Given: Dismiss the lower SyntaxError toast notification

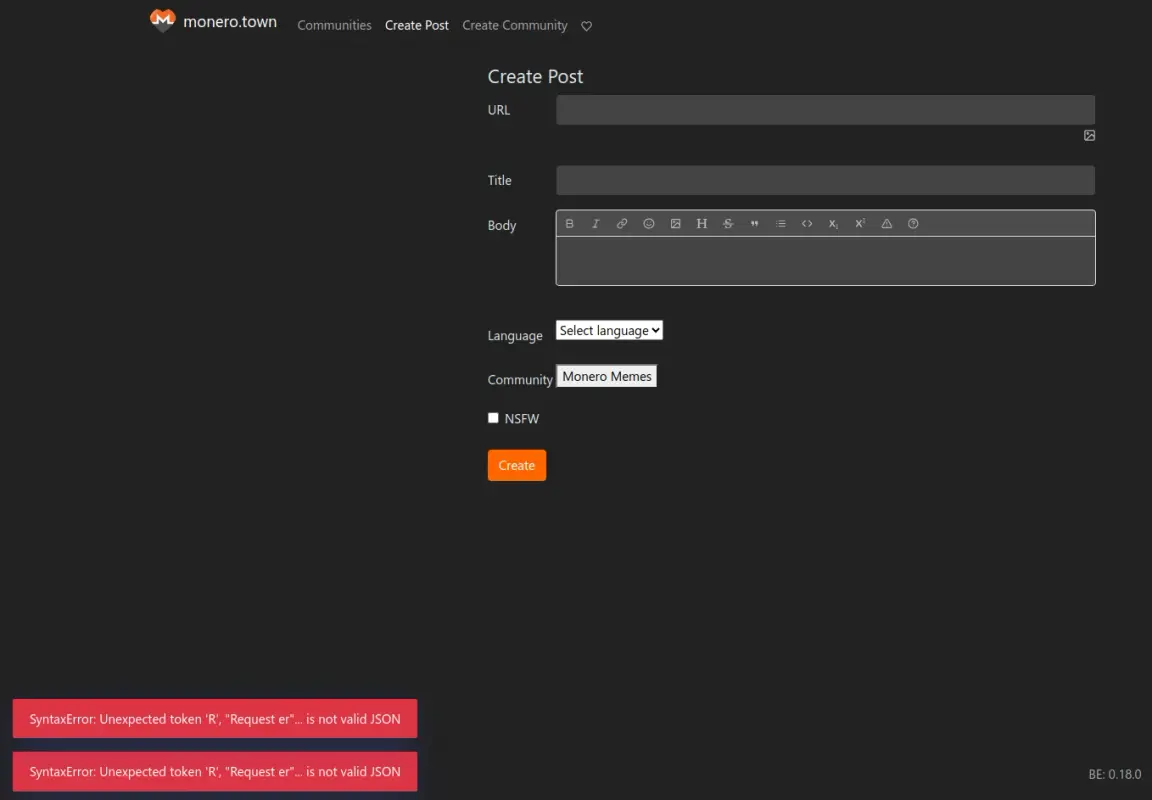Looking at the screenshot, I should (215, 771).
